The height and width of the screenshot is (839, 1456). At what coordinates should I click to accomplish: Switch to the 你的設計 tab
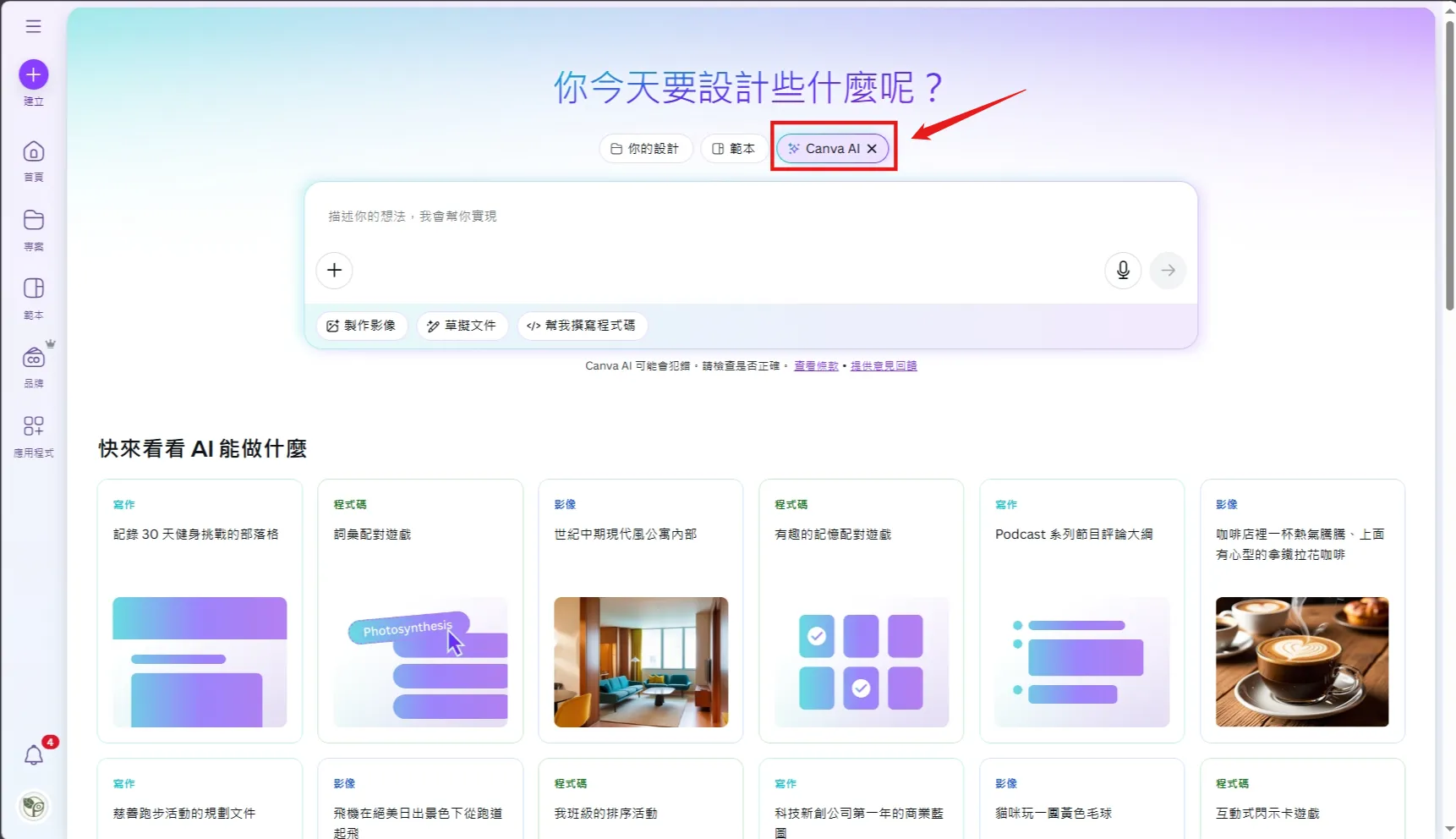(x=645, y=148)
